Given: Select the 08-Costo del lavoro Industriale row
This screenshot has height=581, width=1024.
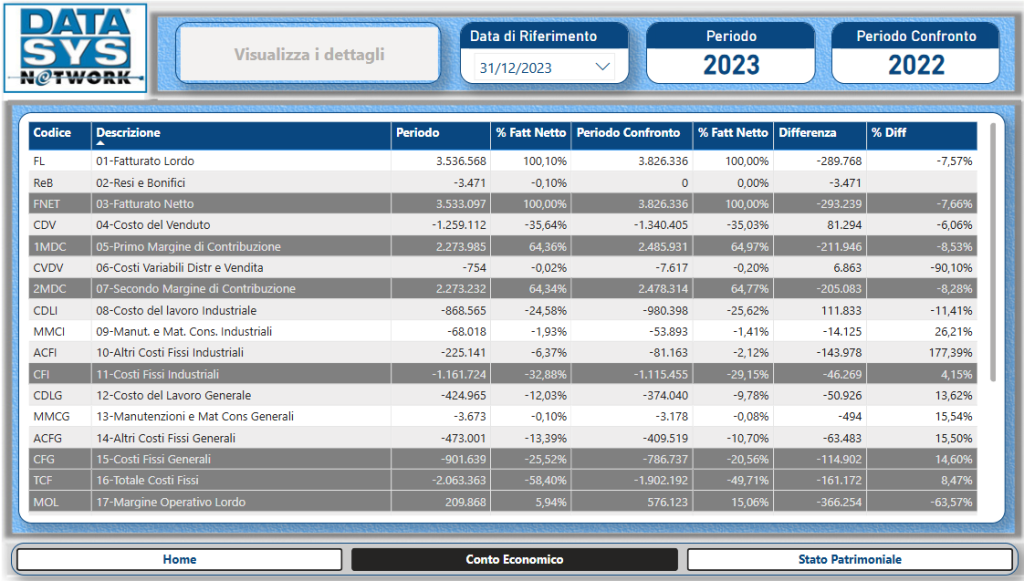Looking at the screenshot, I should pyautogui.click(x=176, y=311).
